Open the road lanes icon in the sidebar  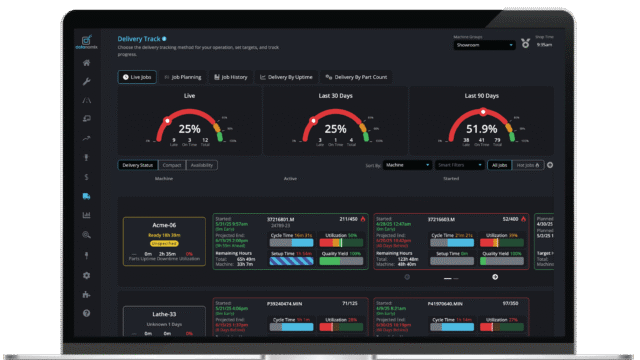[x=87, y=100]
